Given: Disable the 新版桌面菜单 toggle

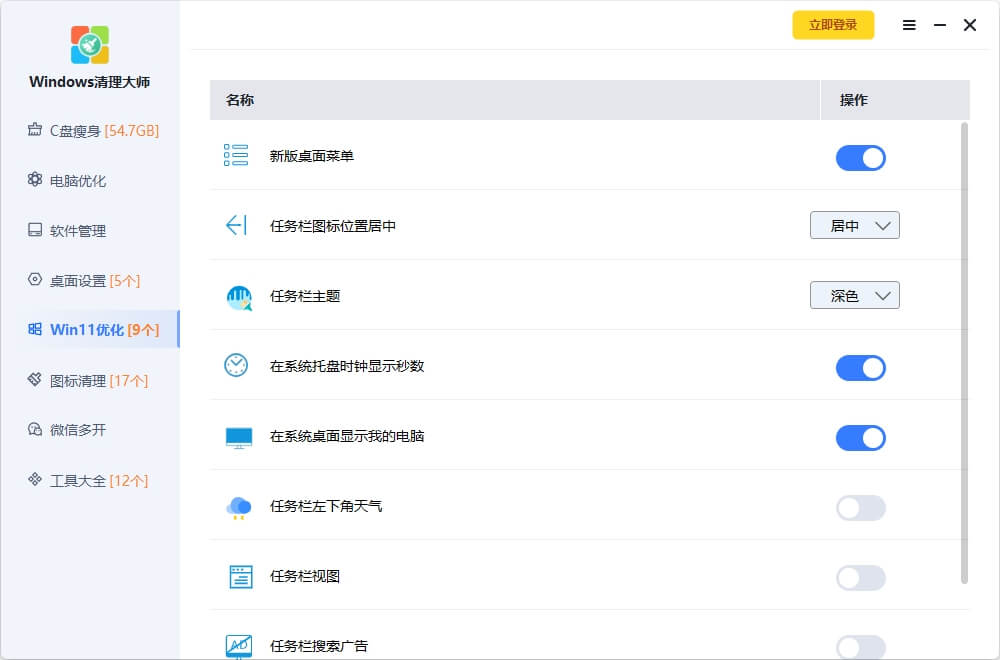Looking at the screenshot, I should 860,158.
